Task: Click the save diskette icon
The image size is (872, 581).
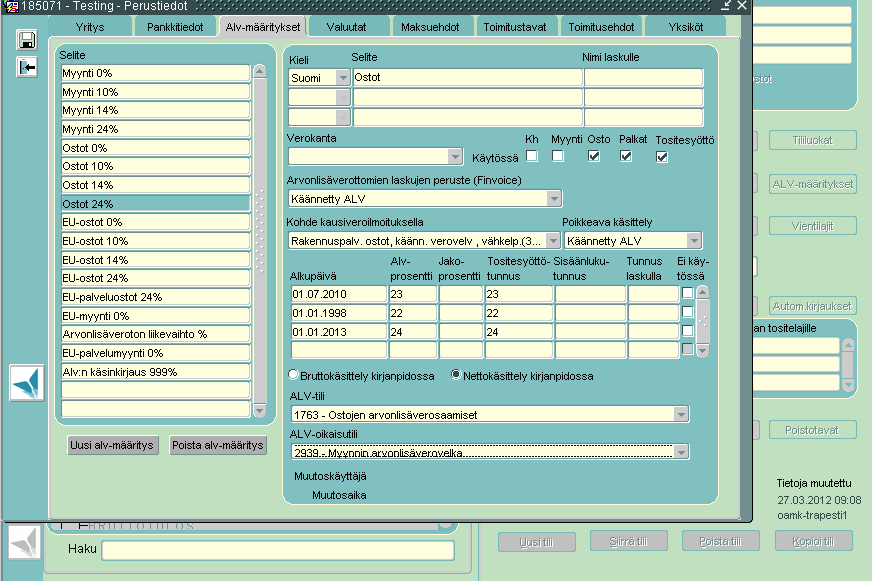Action: point(27,41)
